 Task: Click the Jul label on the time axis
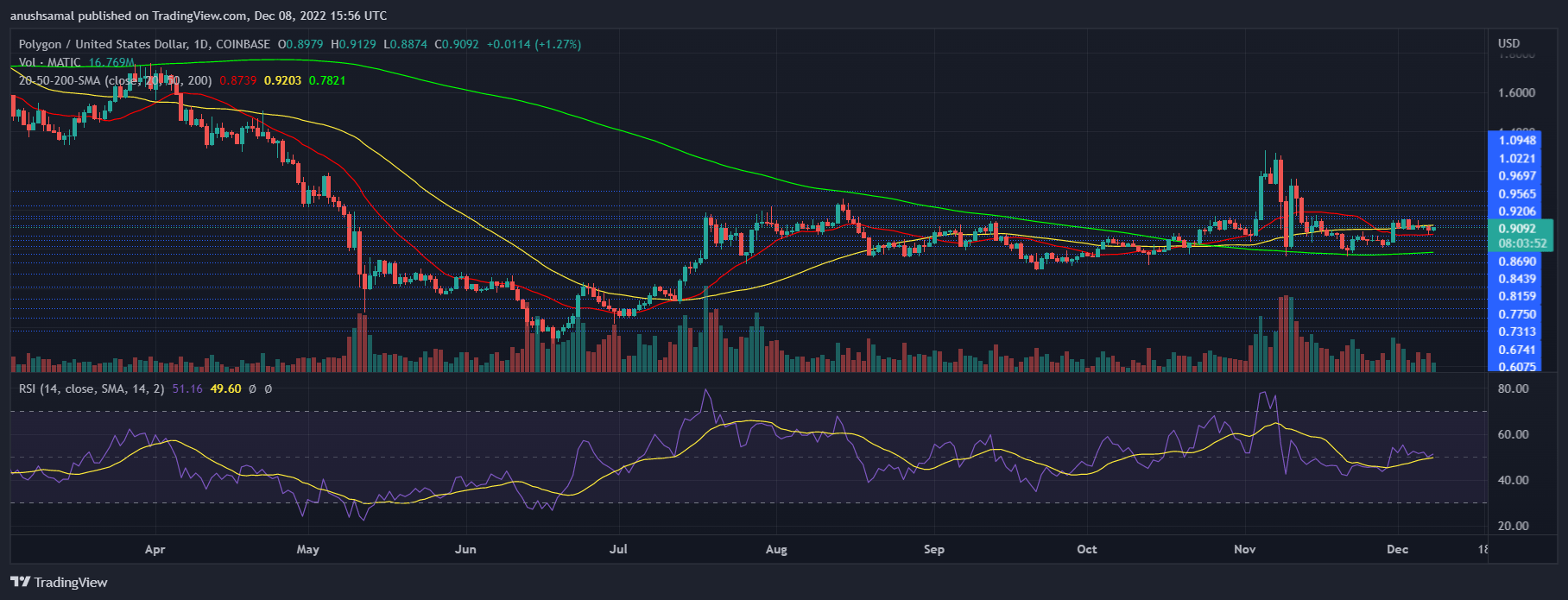618,549
